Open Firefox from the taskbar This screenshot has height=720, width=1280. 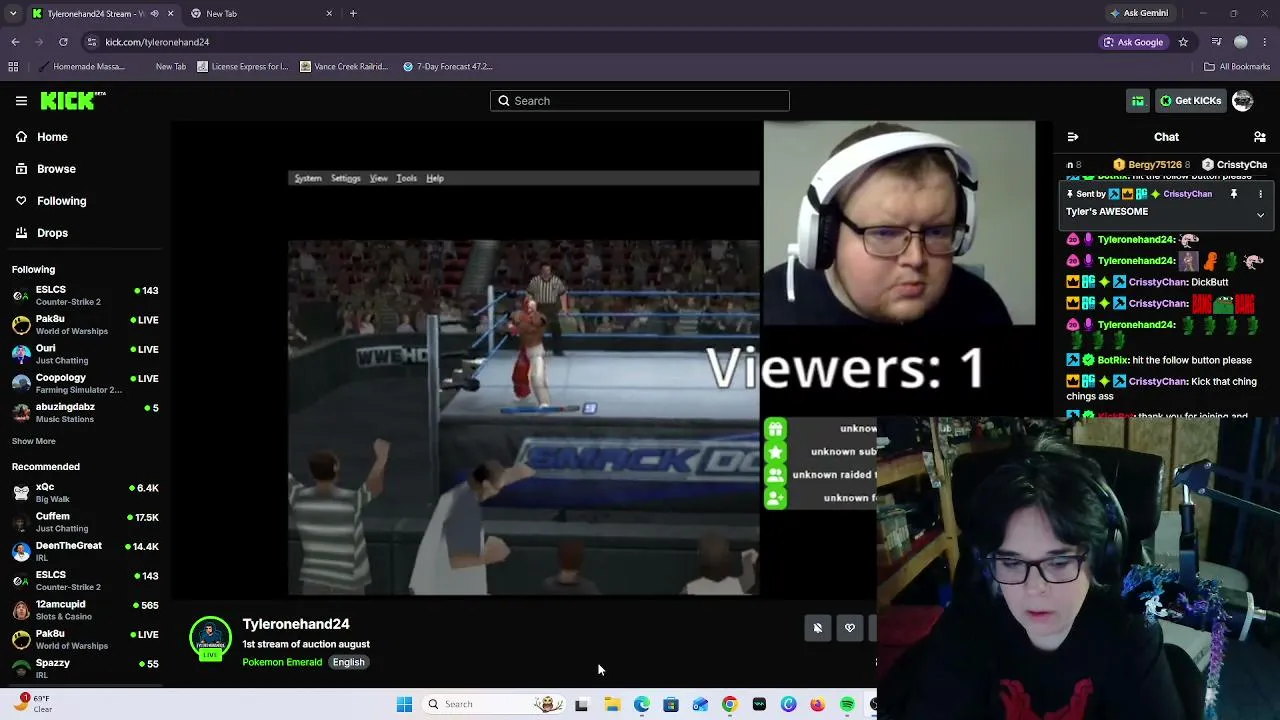pos(818,705)
